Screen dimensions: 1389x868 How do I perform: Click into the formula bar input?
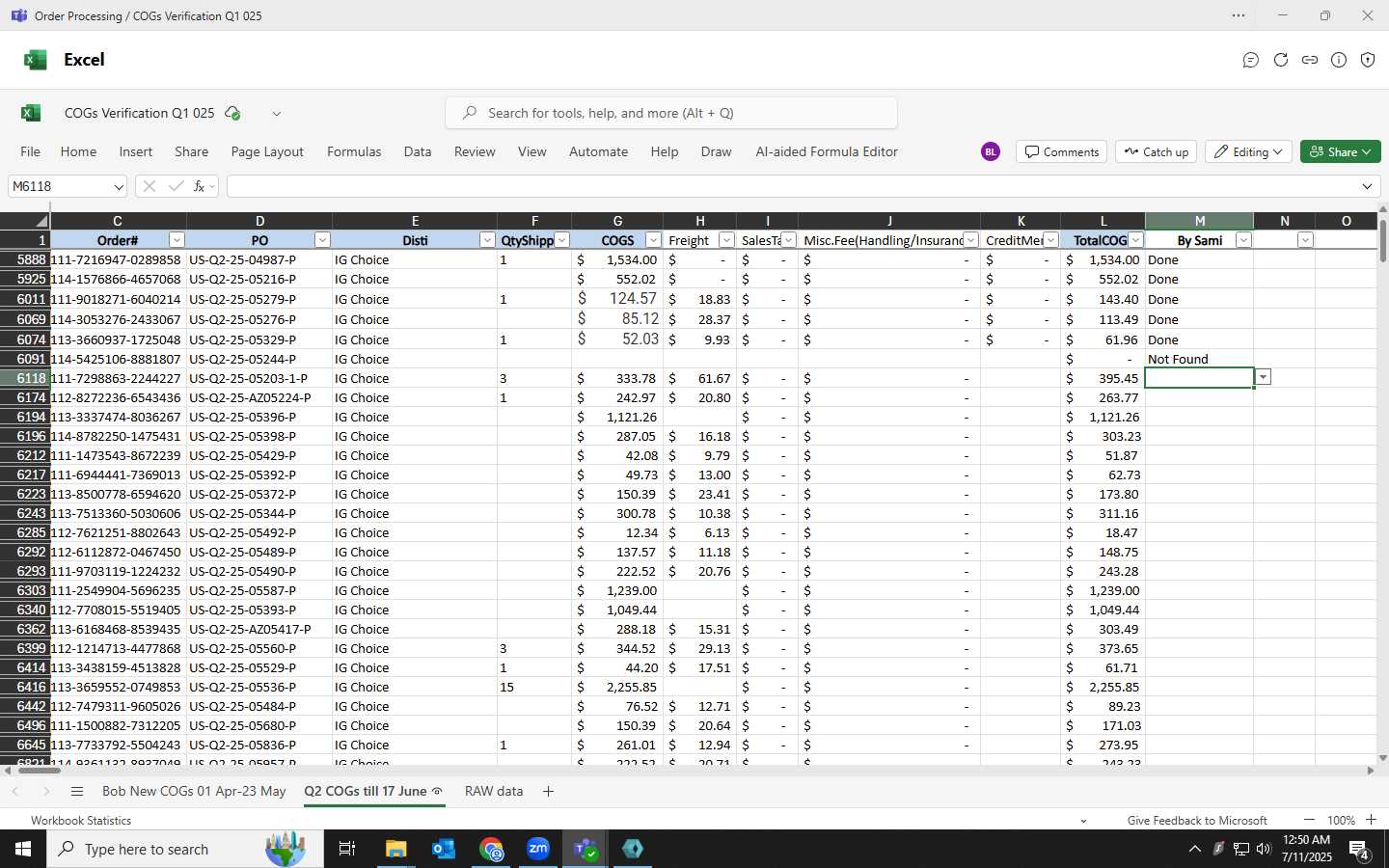[x=791, y=186]
